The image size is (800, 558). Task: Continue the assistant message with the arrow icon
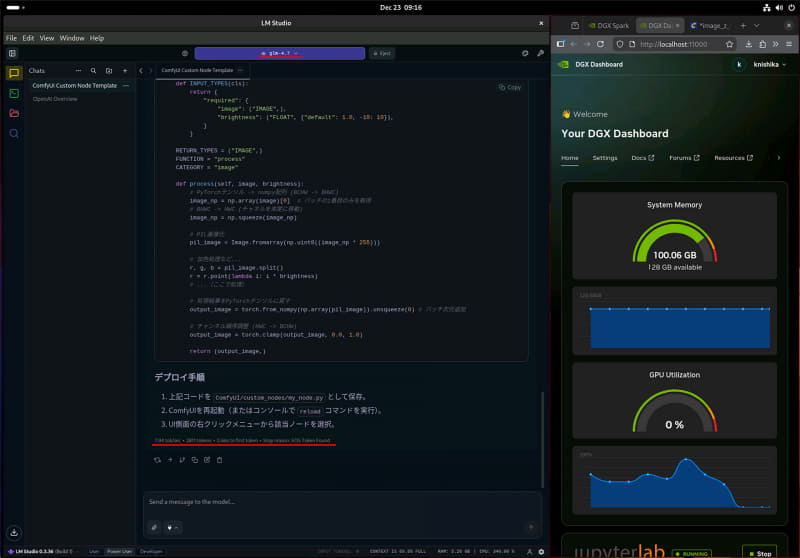coord(170,460)
